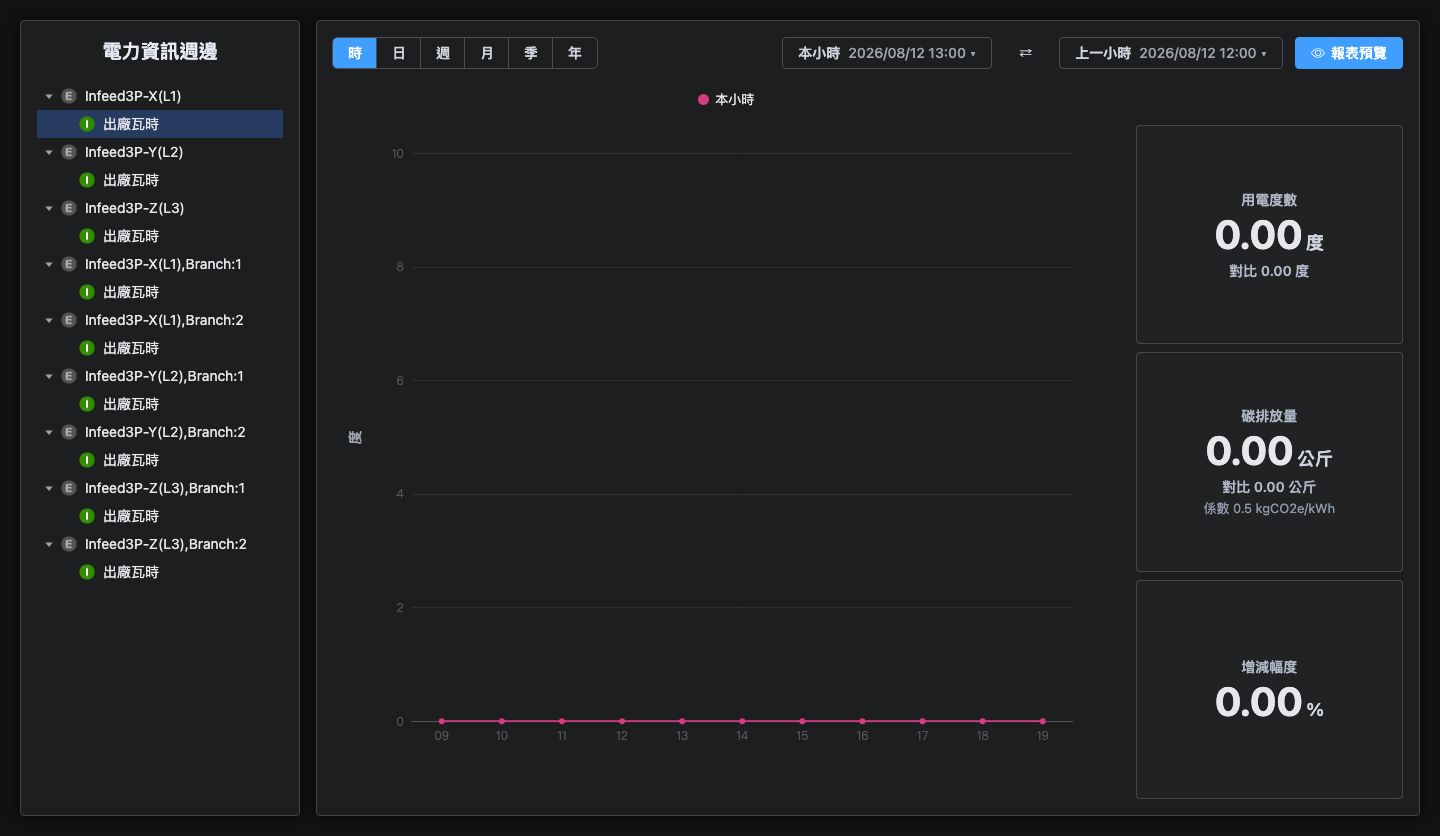Open the 上一小時 2026/08/12 12:00 dropdown
Screen dimensions: 1440x836
click(x=1171, y=53)
